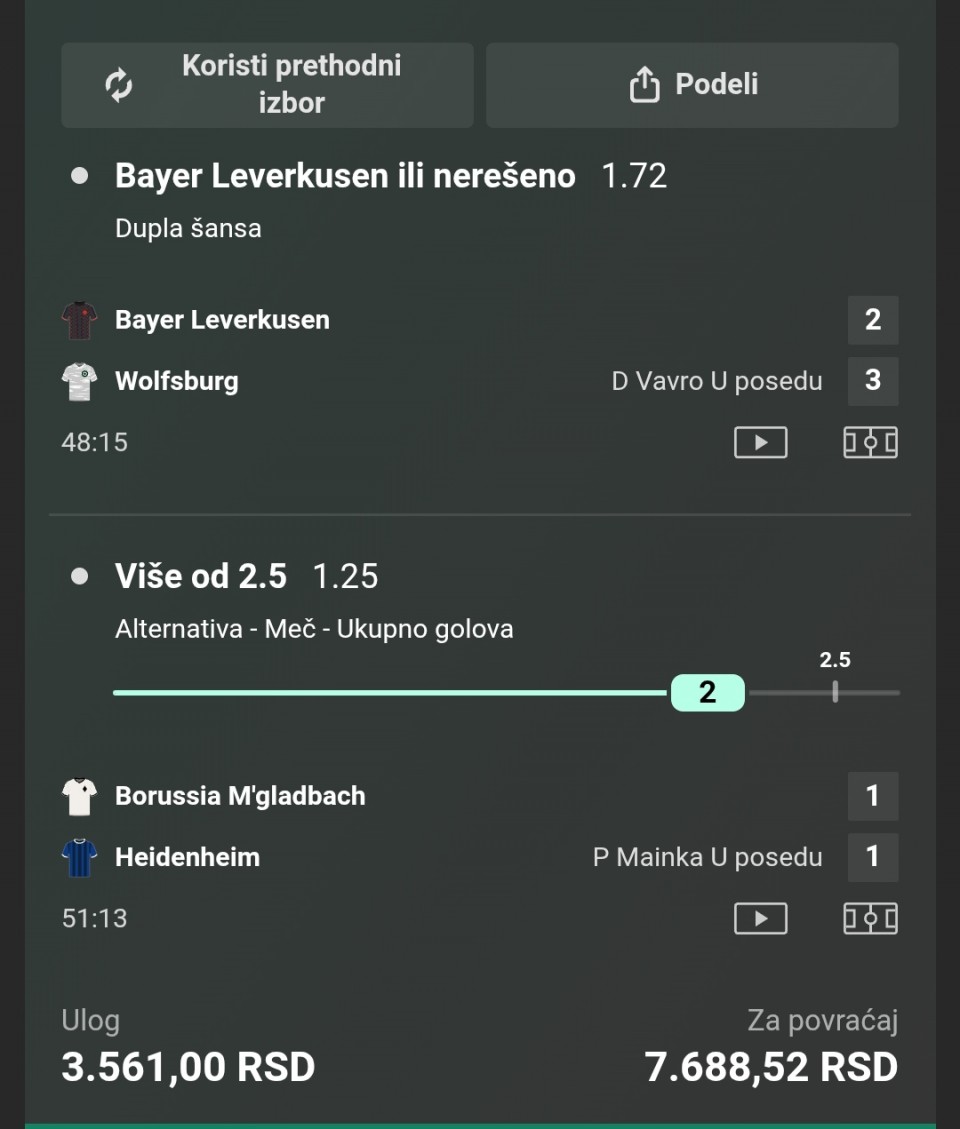Click the 2.5 marker on the goals slider

coord(835,691)
